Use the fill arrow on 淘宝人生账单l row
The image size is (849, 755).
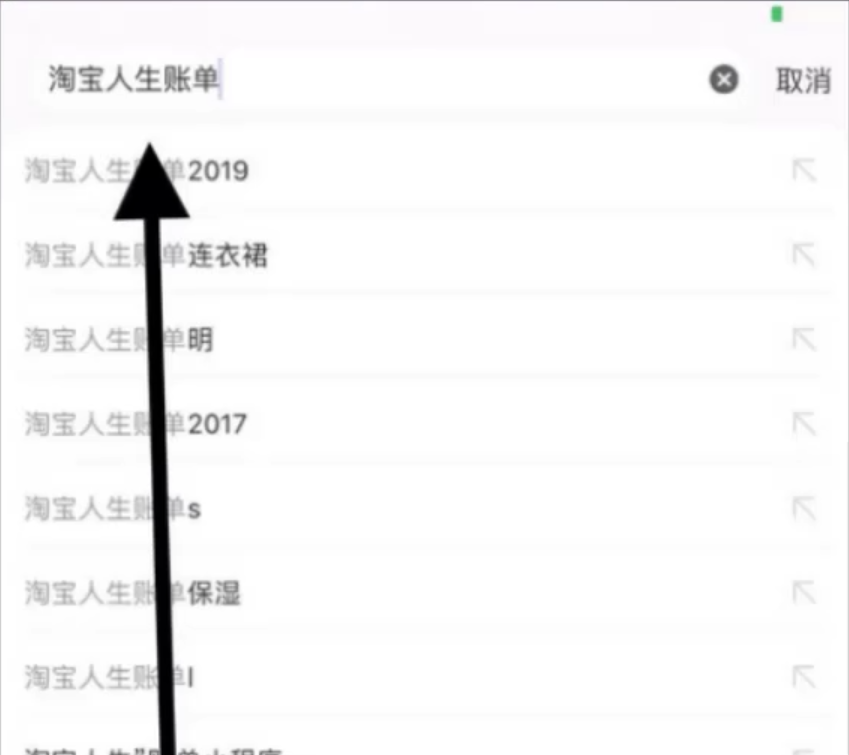804,677
